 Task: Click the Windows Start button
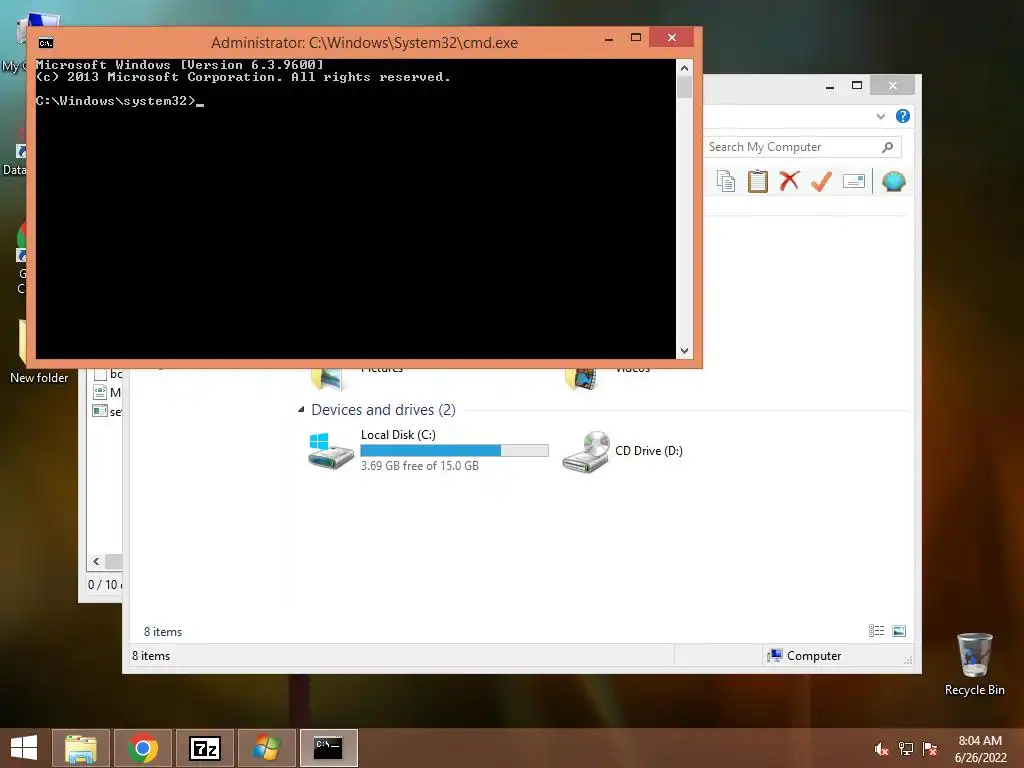24,748
